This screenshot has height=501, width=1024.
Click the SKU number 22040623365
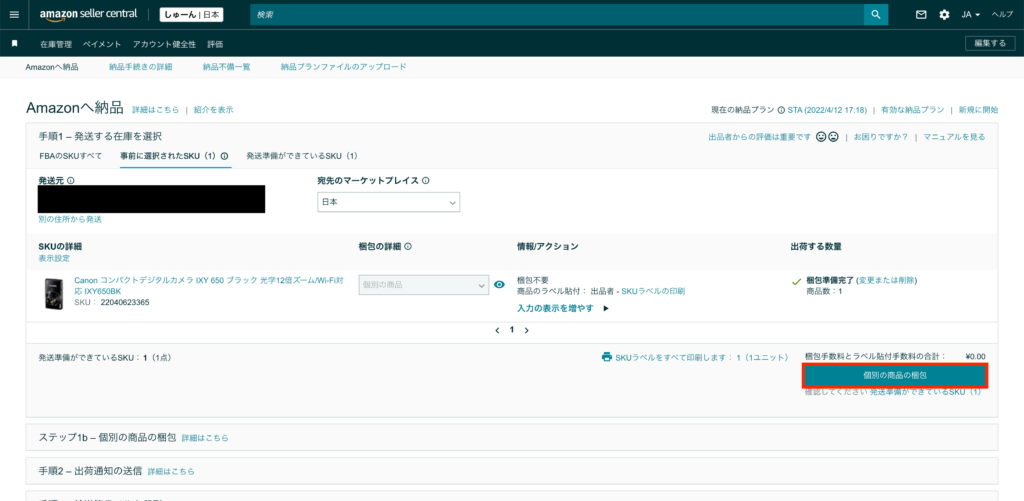tap(125, 302)
